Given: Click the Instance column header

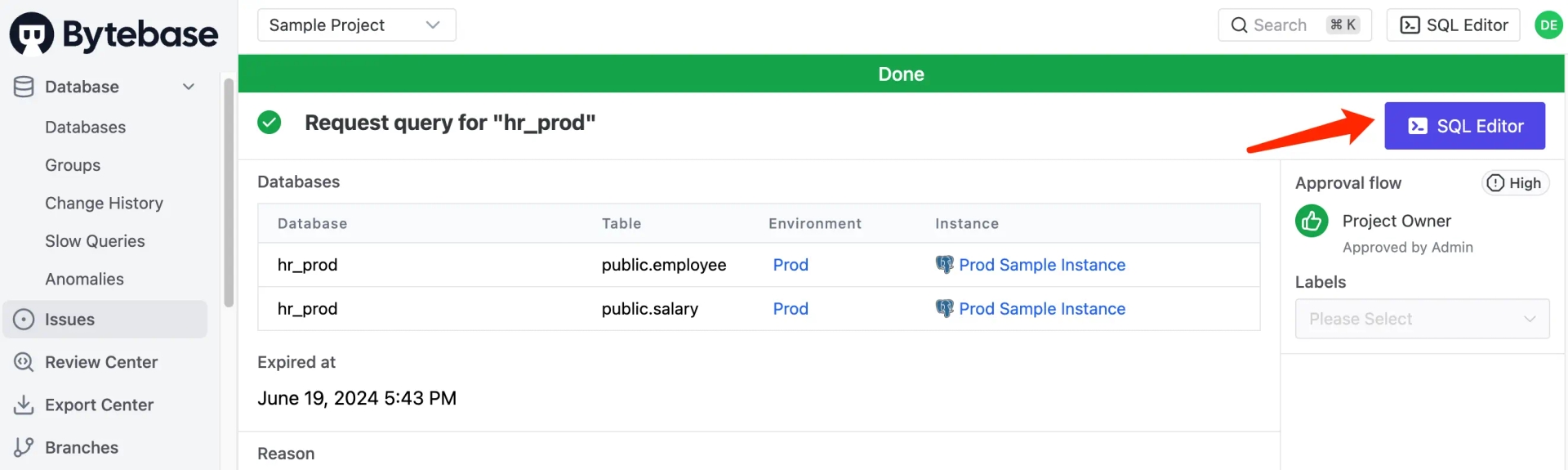Looking at the screenshot, I should pos(967,224).
